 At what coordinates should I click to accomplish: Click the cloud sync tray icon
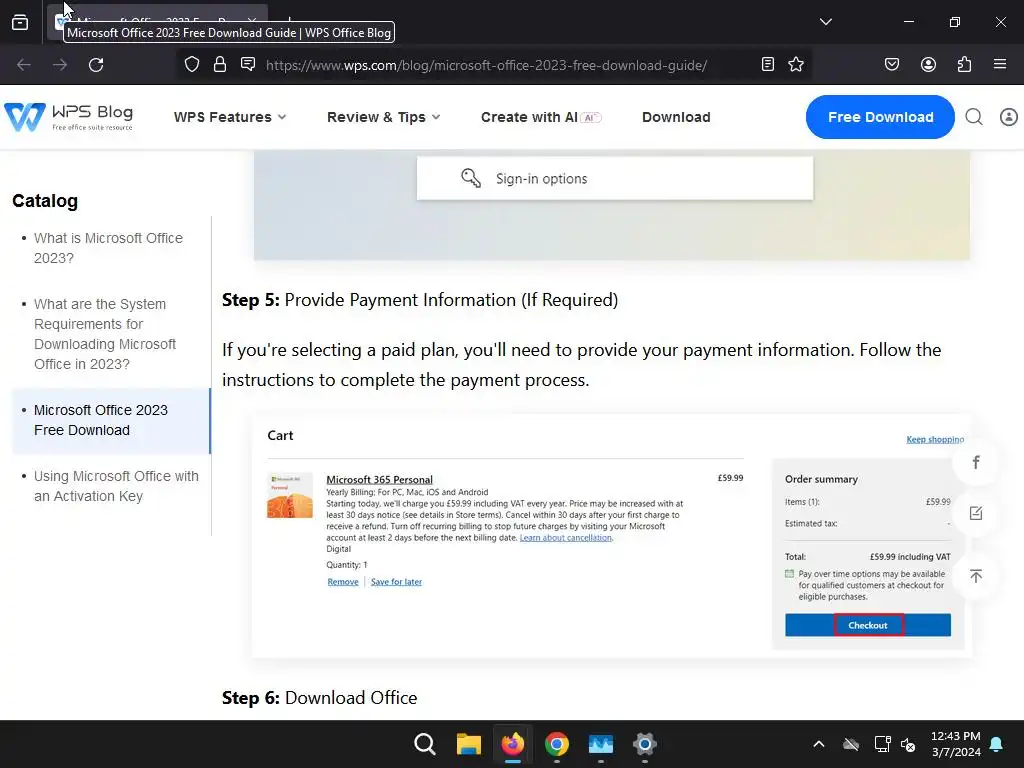851,744
